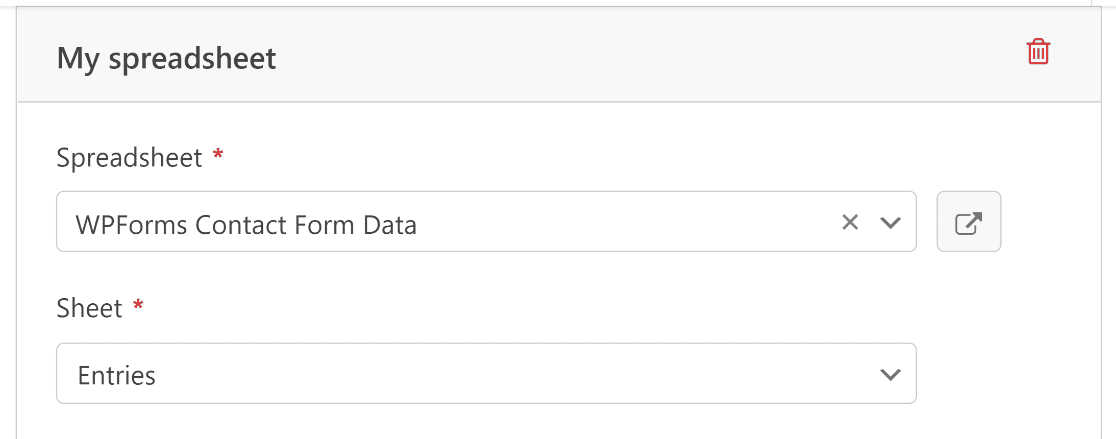Open the Spreadsheet select field
This screenshot has width=1116, height=439.
coord(486,221)
